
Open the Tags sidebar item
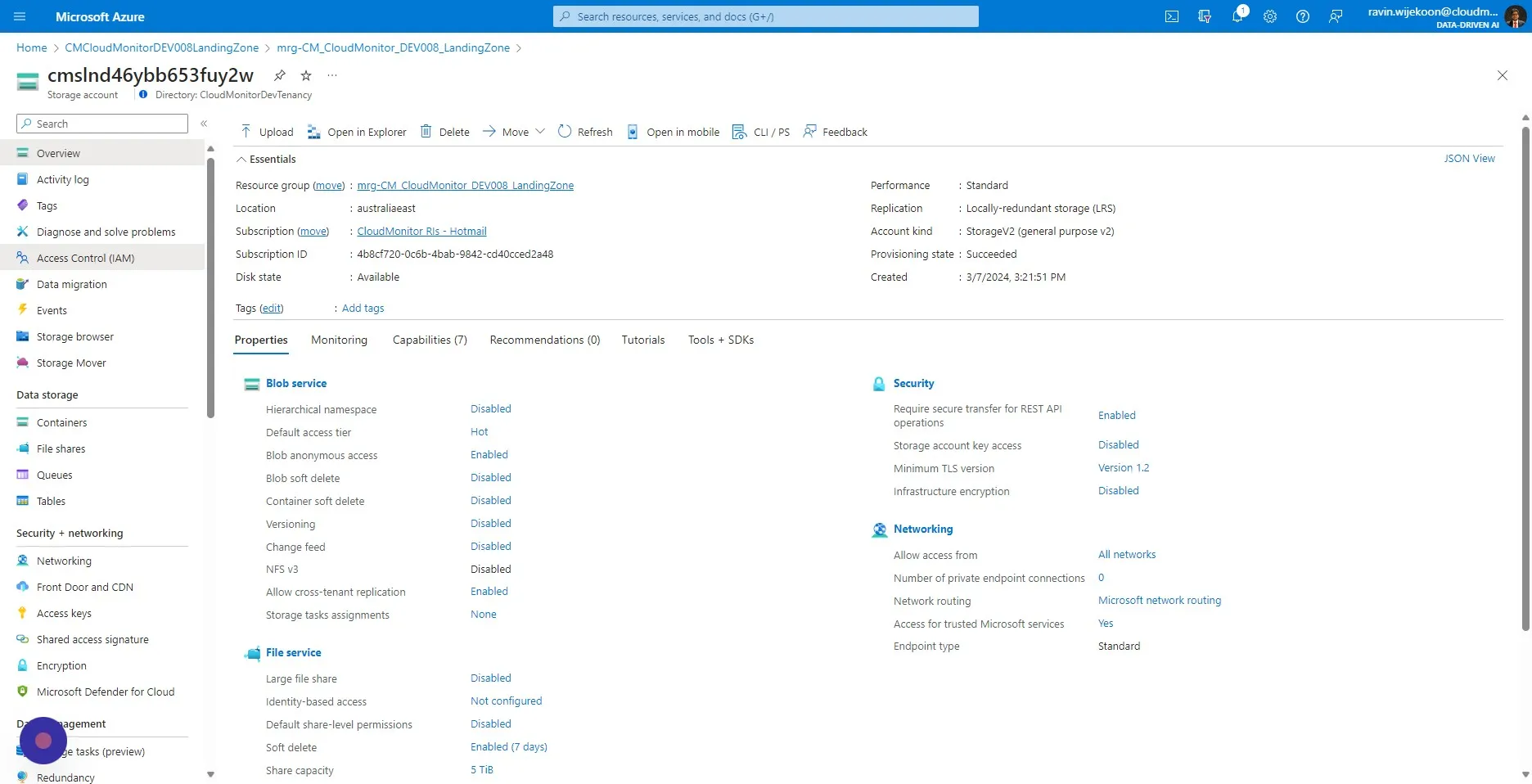click(x=102, y=205)
